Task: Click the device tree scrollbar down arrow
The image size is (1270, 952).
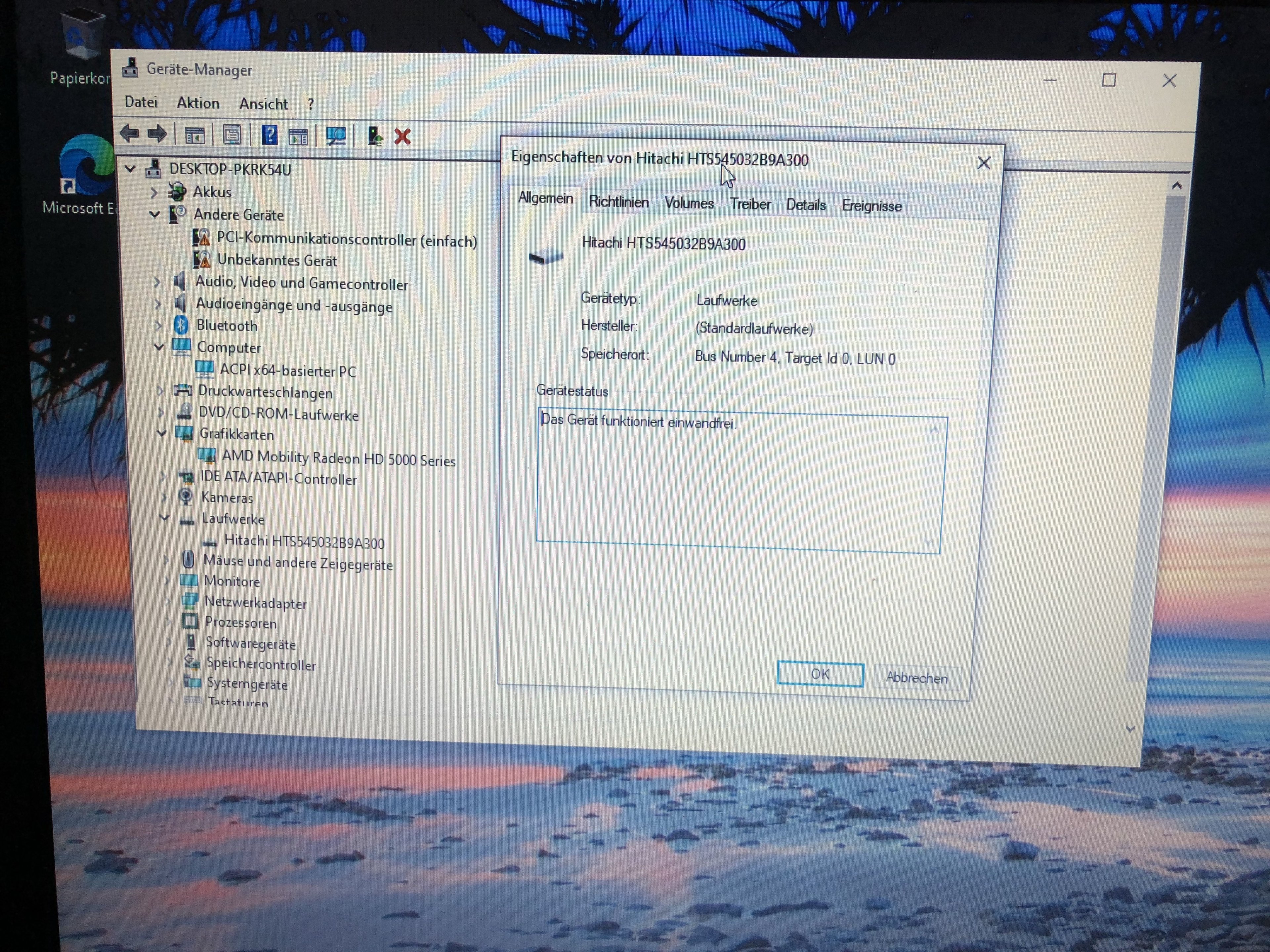Action: coord(1130,729)
